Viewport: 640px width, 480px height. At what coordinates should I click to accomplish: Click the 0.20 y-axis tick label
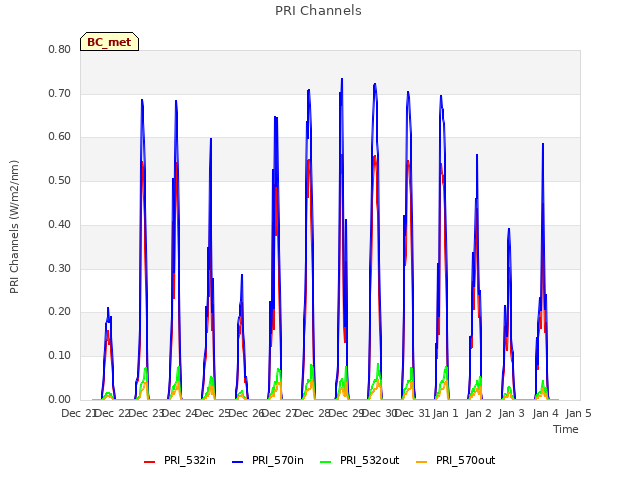[60, 312]
